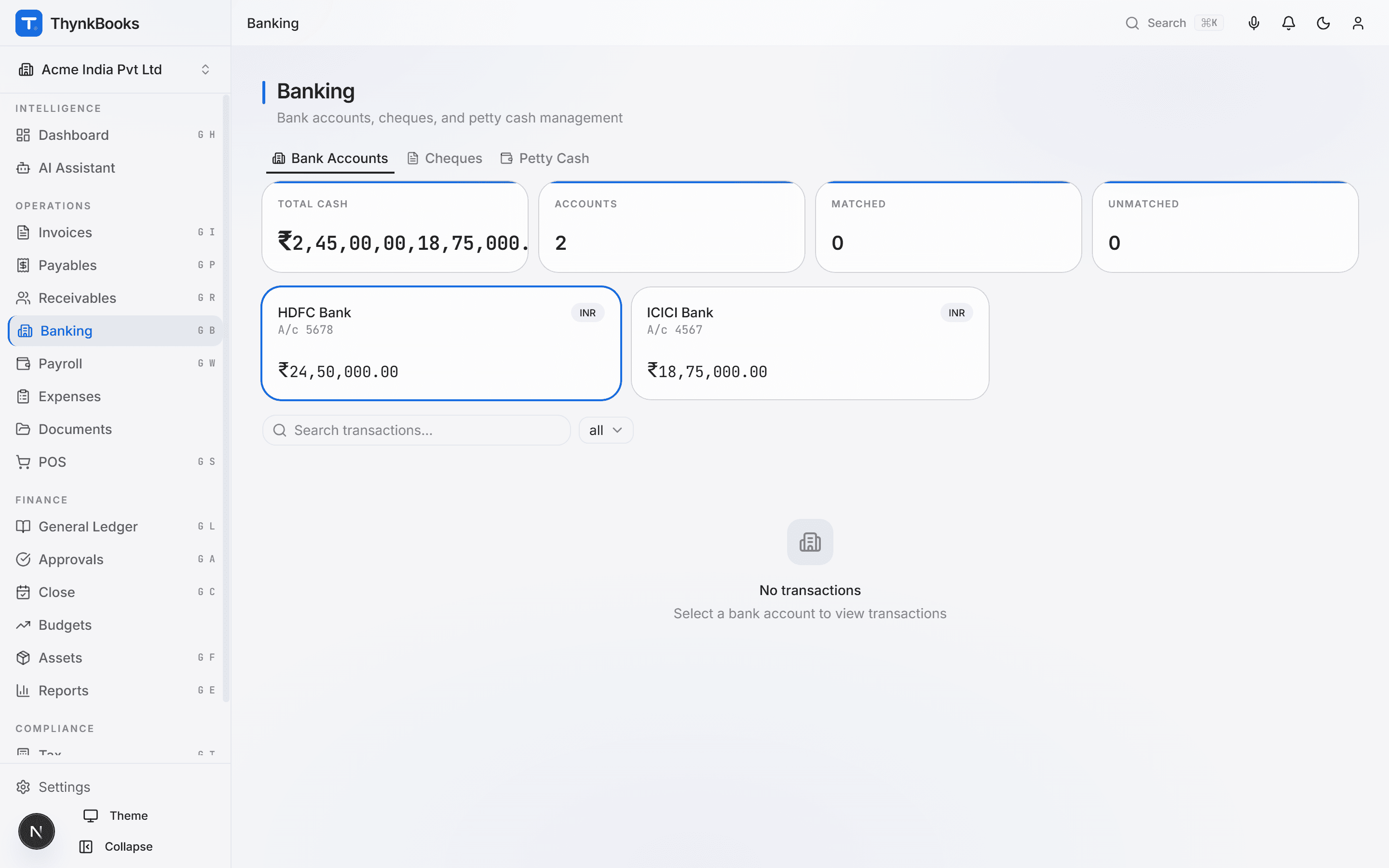
Task: Toggle dark mode with the moon icon
Action: pos(1323,23)
